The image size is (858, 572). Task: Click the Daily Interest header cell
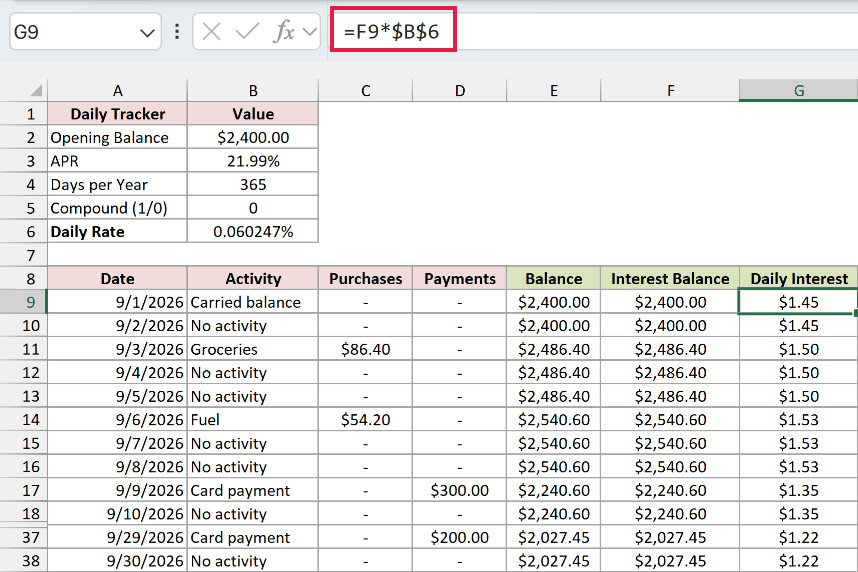798,279
